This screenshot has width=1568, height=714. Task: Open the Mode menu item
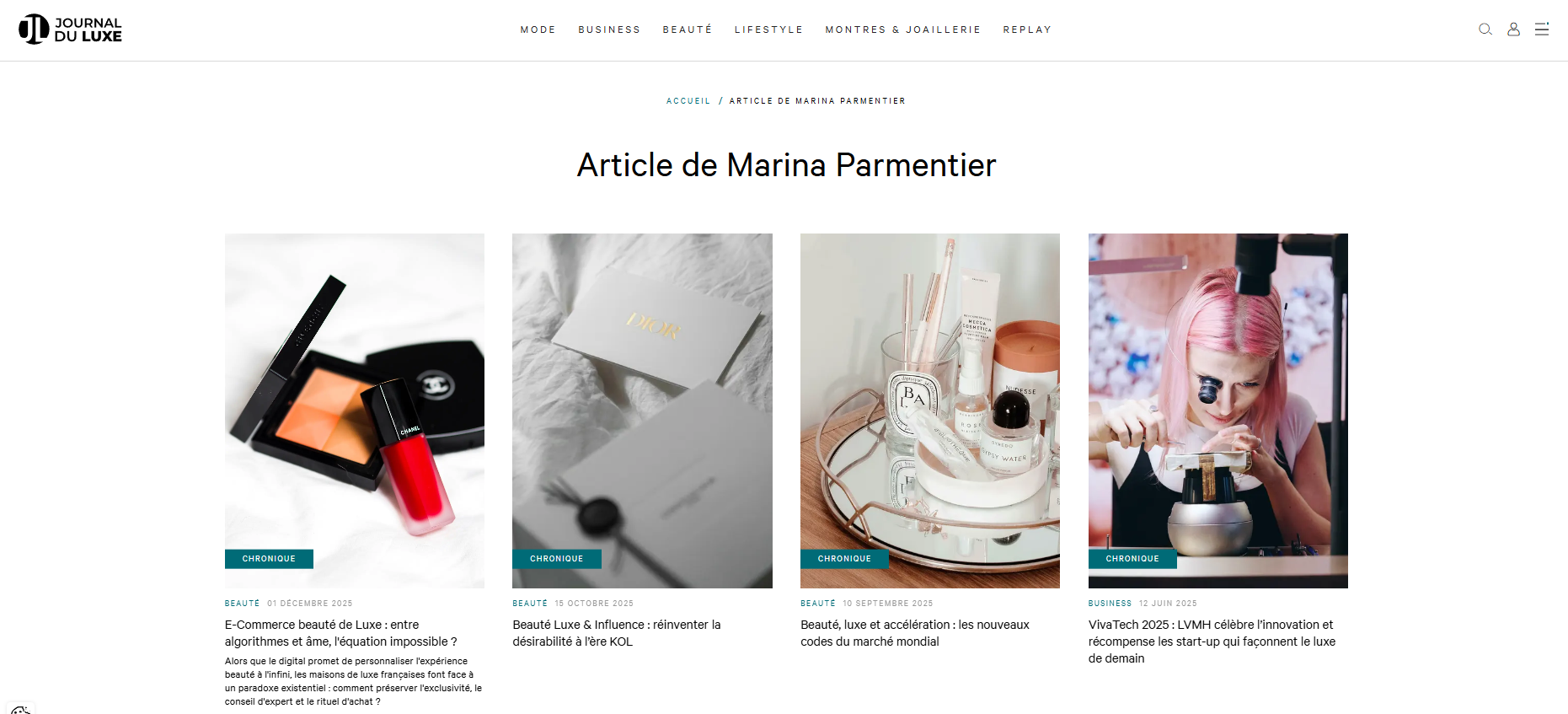click(x=538, y=30)
